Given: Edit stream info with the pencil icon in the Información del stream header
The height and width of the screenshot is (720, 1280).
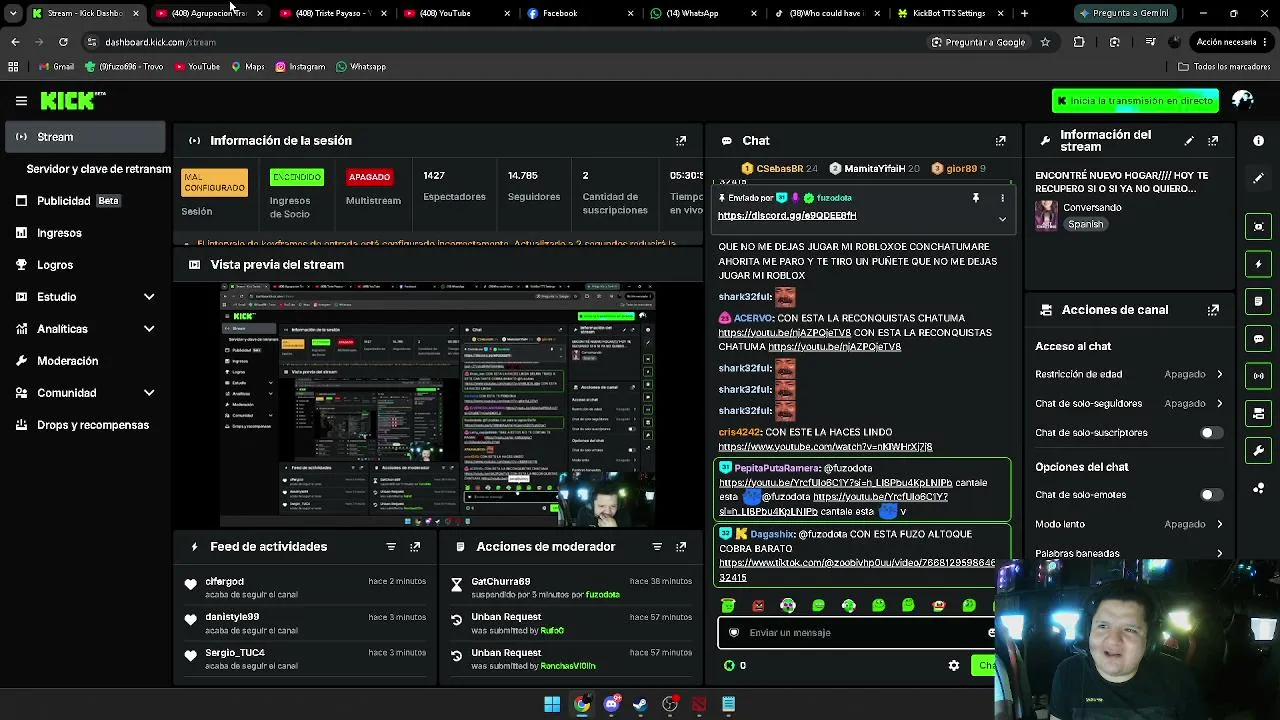Looking at the screenshot, I should (1189, 141).
